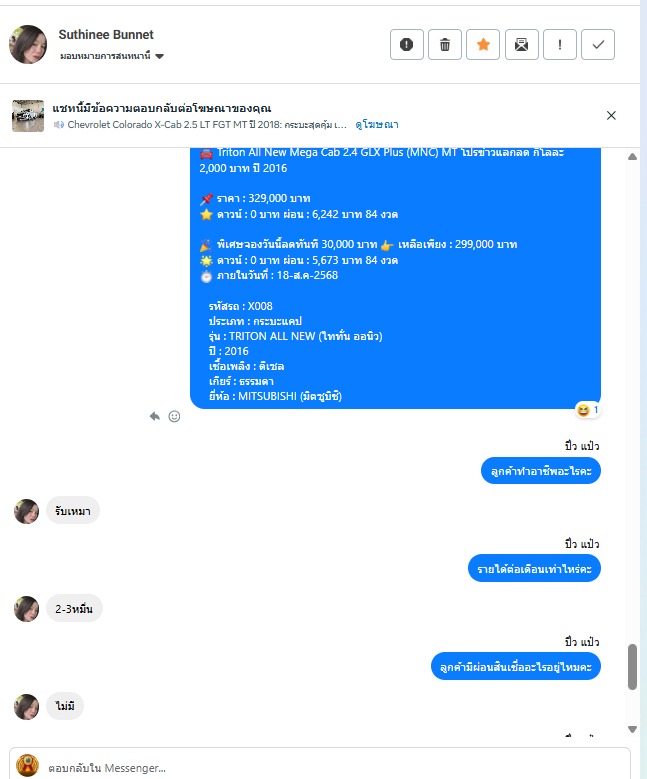Toggle the orange star follow-up flag

pos(483,45)
